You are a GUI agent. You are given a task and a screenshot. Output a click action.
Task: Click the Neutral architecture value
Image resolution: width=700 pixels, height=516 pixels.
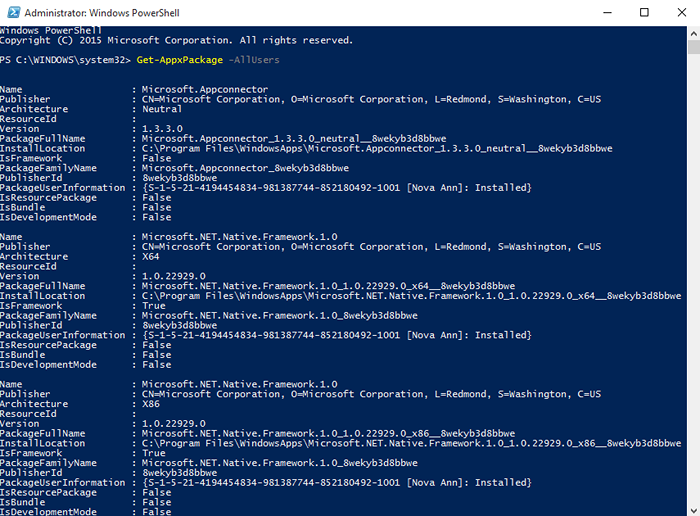(x=160, y=109)
